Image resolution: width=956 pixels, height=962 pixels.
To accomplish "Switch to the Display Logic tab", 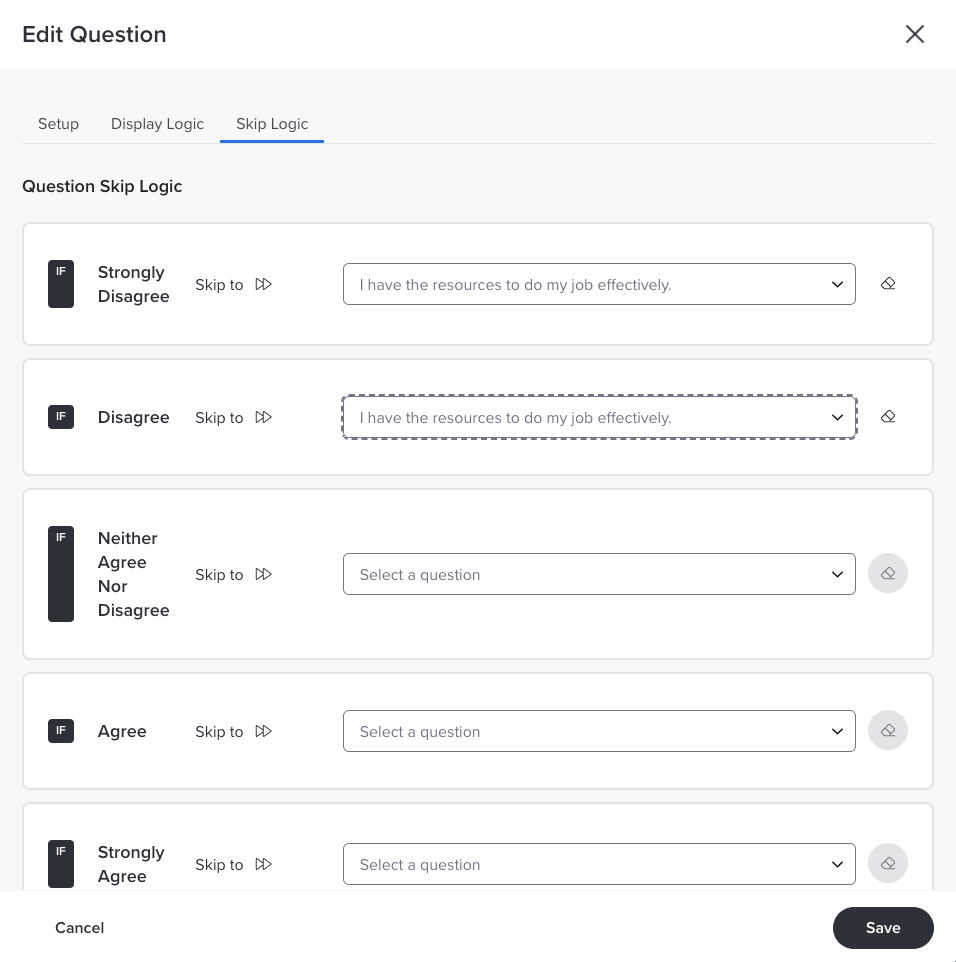I will click(x=157, y=124).
